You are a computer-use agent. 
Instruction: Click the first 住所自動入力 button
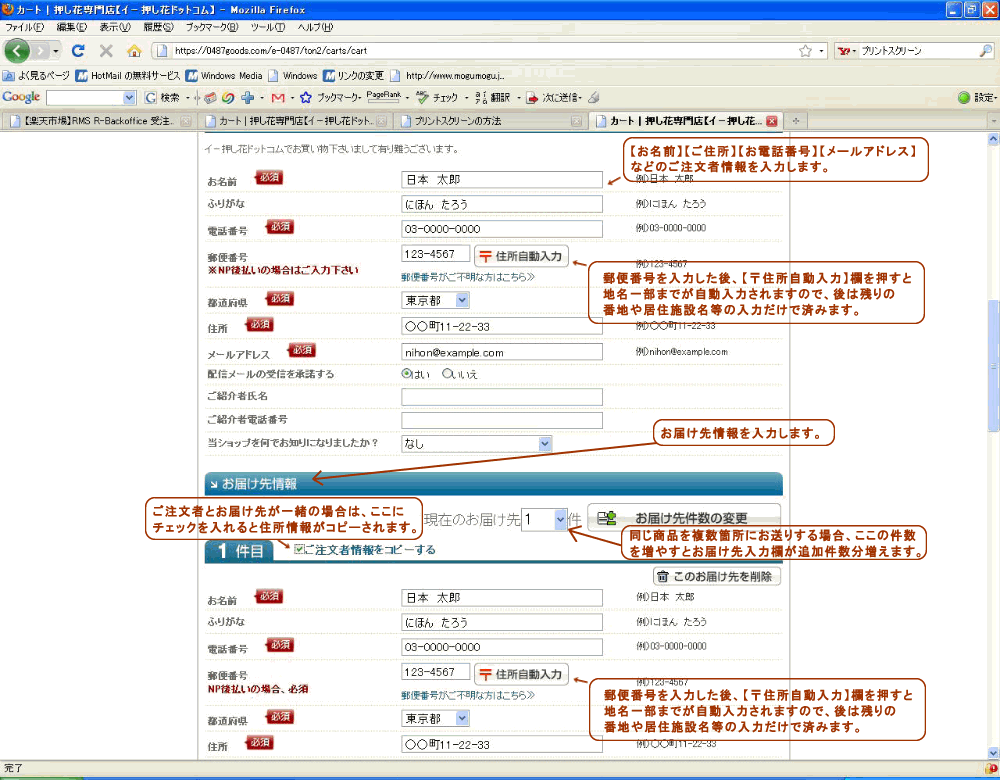(520, 256)
